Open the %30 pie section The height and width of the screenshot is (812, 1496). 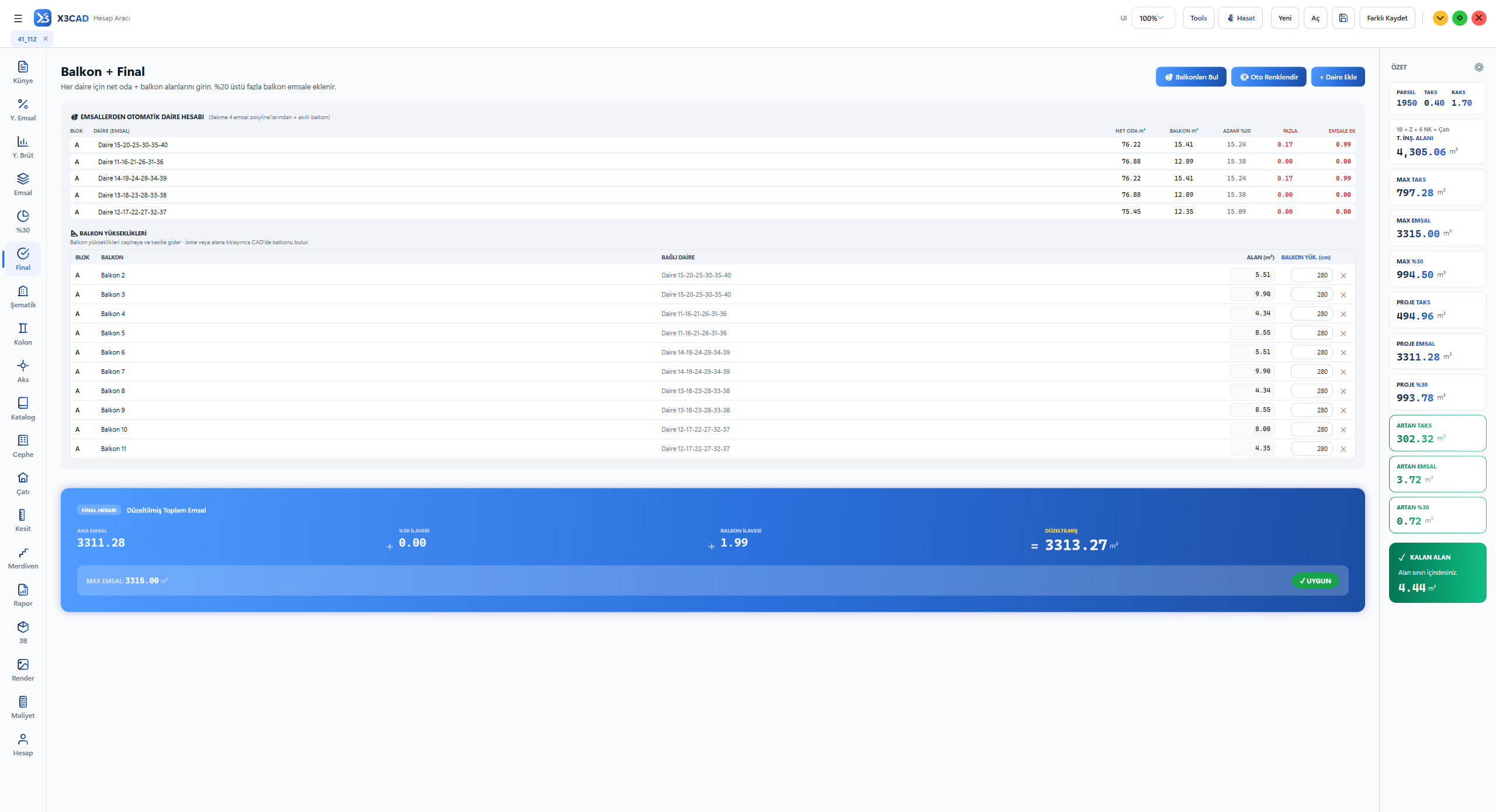point(23,221)
